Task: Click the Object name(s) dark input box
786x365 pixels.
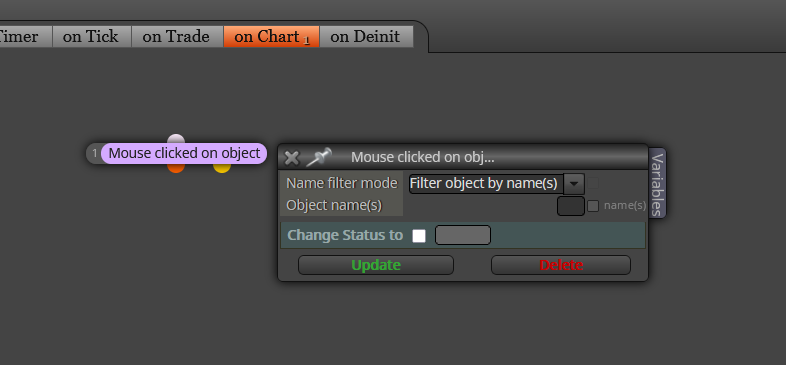Action: click(x=571, y=206)
